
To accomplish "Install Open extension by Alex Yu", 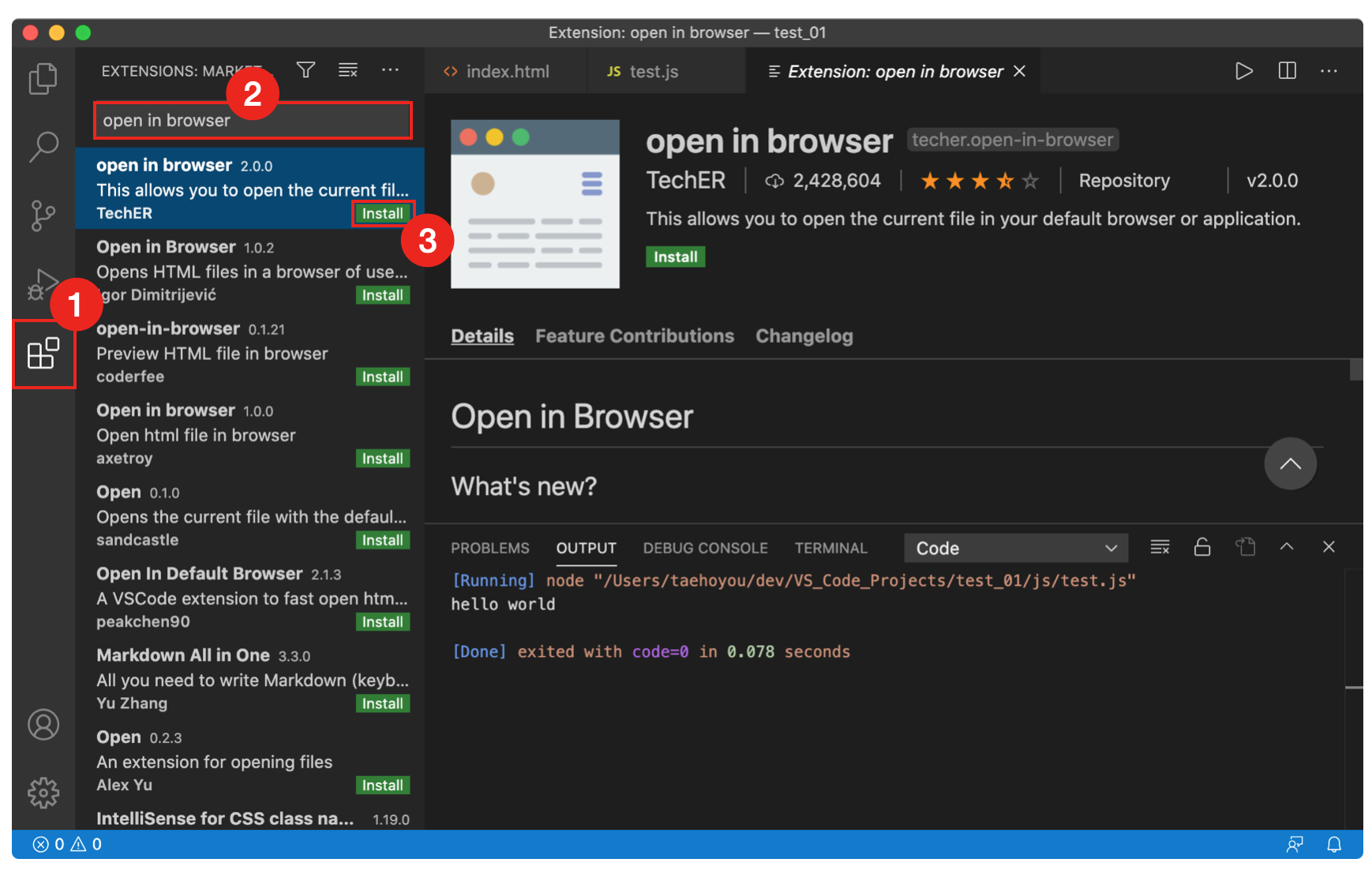I will click(383, 786).
